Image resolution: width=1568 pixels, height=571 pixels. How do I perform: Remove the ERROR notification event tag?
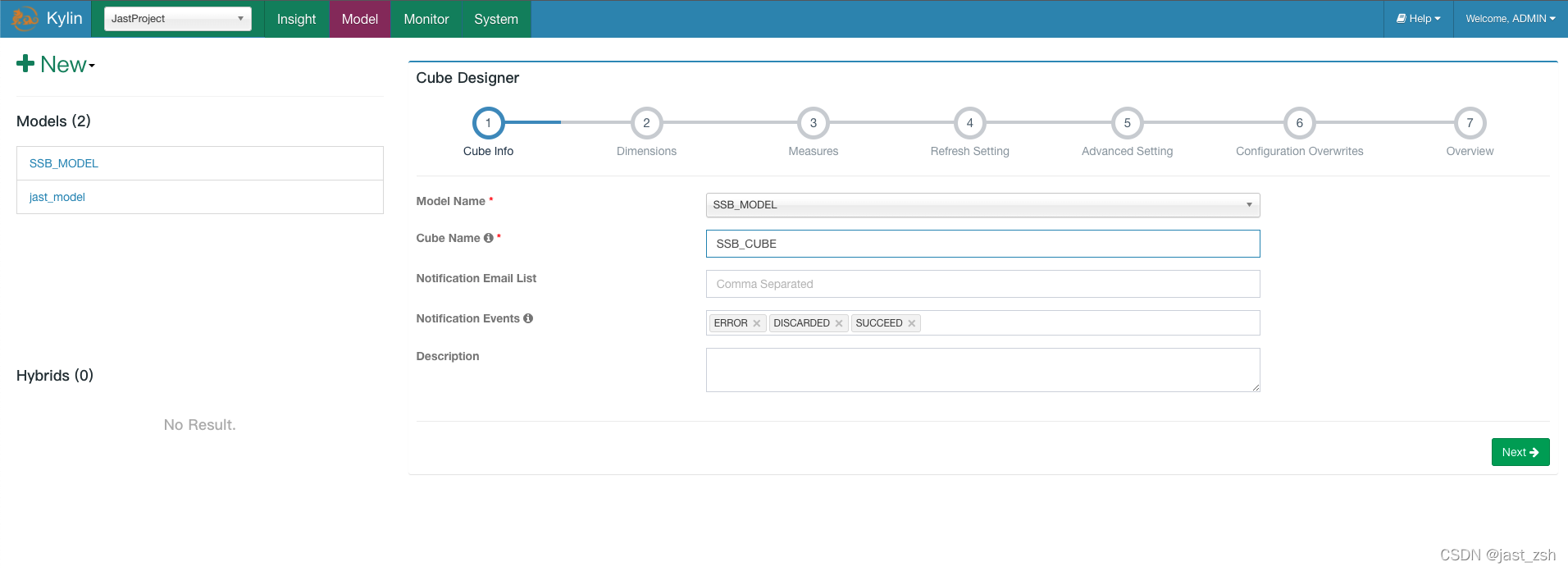point(757,323)
